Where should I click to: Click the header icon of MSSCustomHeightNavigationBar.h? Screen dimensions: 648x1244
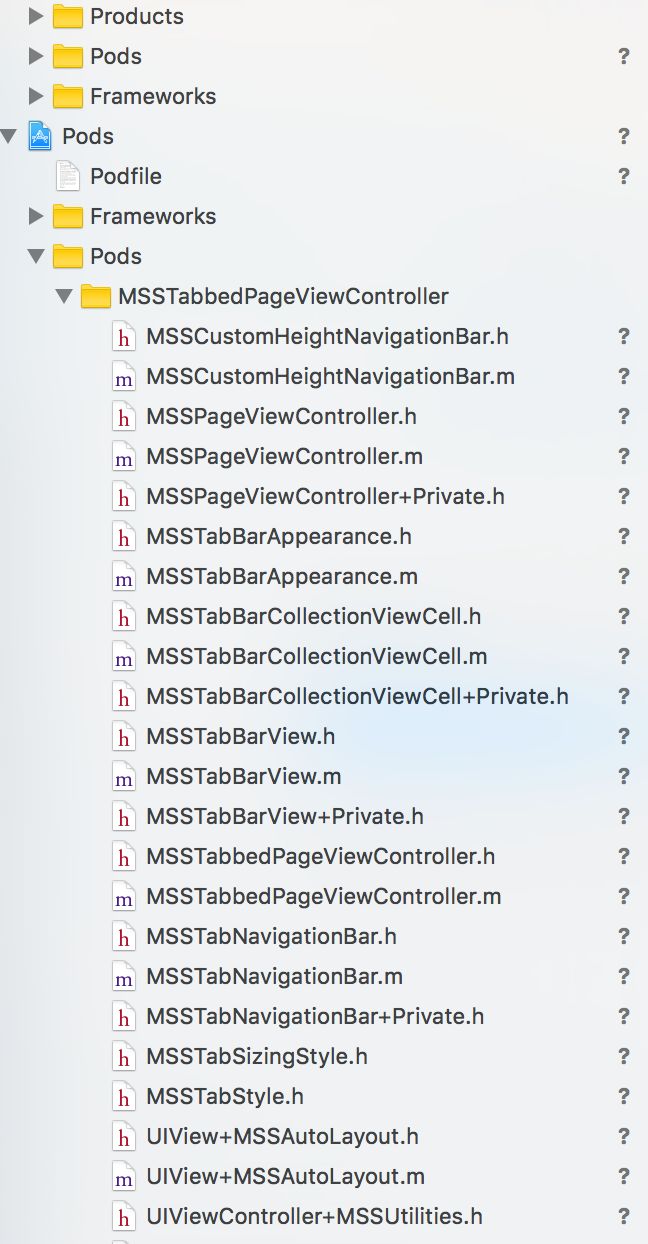[123, 336]
